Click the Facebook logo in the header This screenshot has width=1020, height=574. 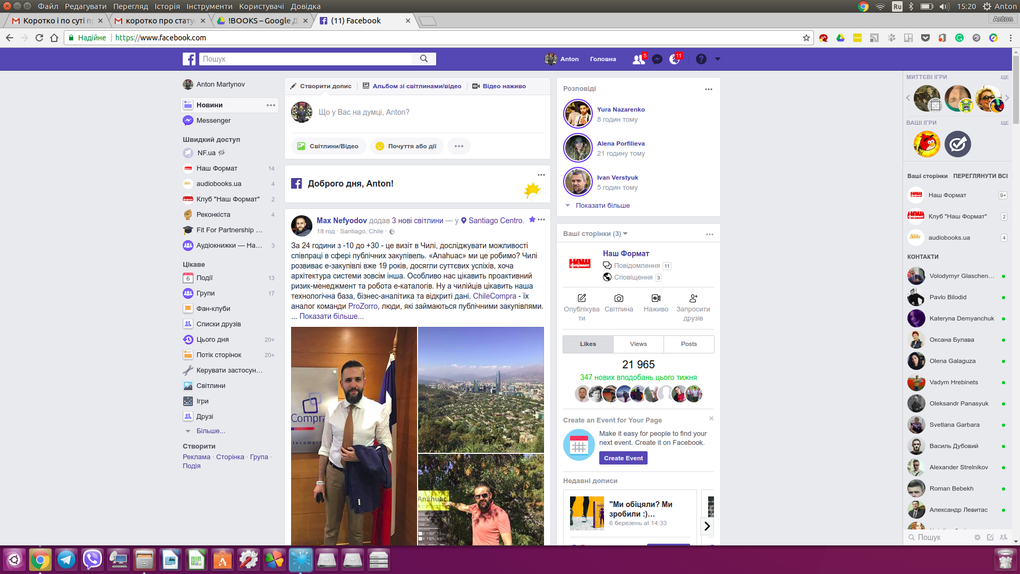pyautogui.click(x=189, y=59)
